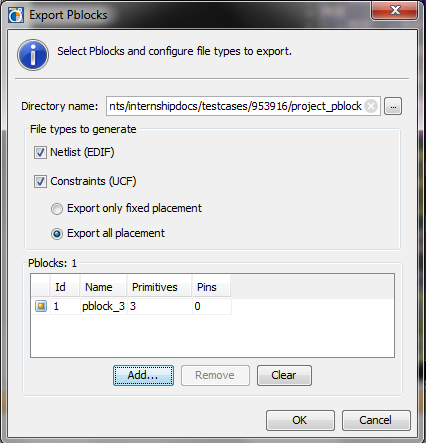Select Export only fixed placement option

(x=57, y=209)
